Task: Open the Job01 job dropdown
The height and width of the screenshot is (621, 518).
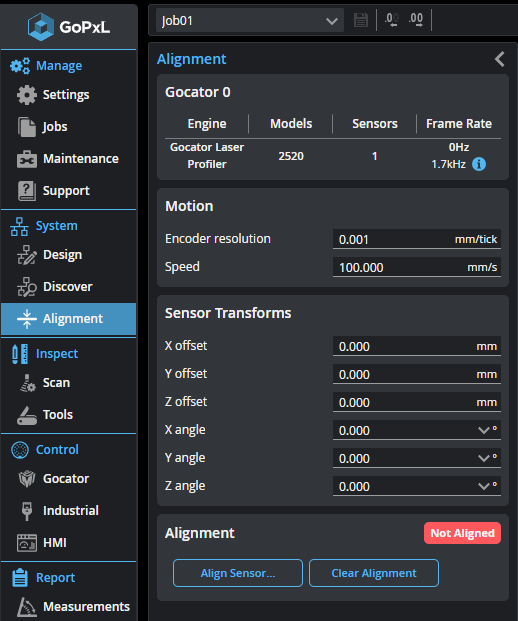Action: coord(250,21)
